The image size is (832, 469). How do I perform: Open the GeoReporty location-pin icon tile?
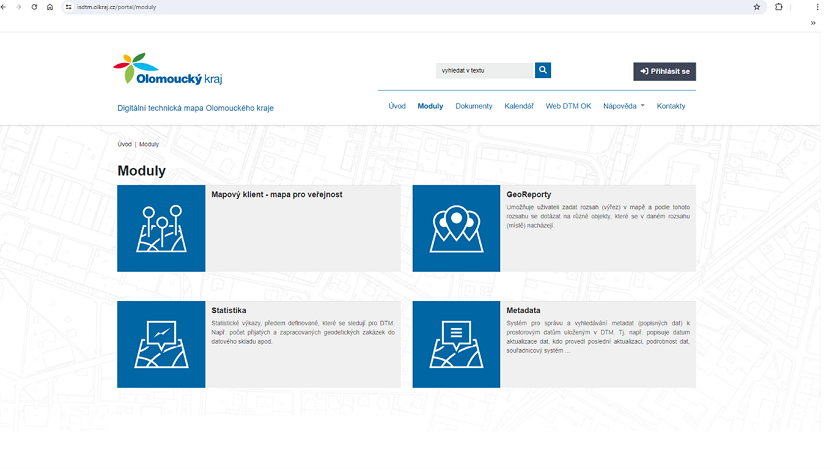click(x=456, y=228)
